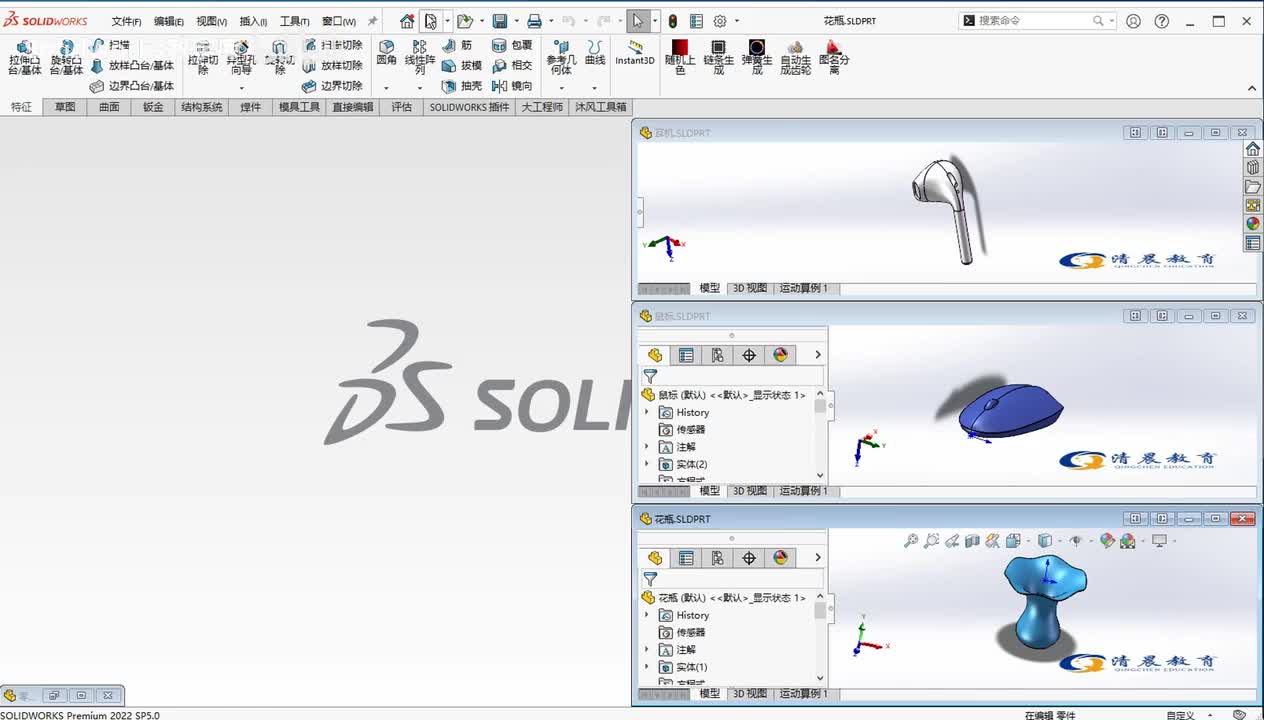
Task: Switch to the SOLIDWORKS 插件 ribbon tab
Action: pyautogui.click(x=469, y=107)
